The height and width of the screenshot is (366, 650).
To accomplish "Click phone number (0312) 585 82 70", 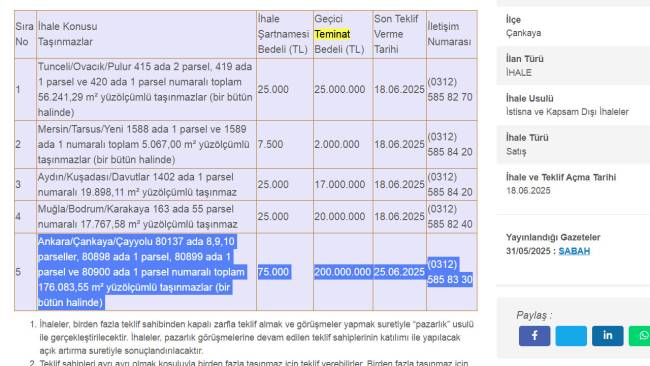I will pos(450,90).
